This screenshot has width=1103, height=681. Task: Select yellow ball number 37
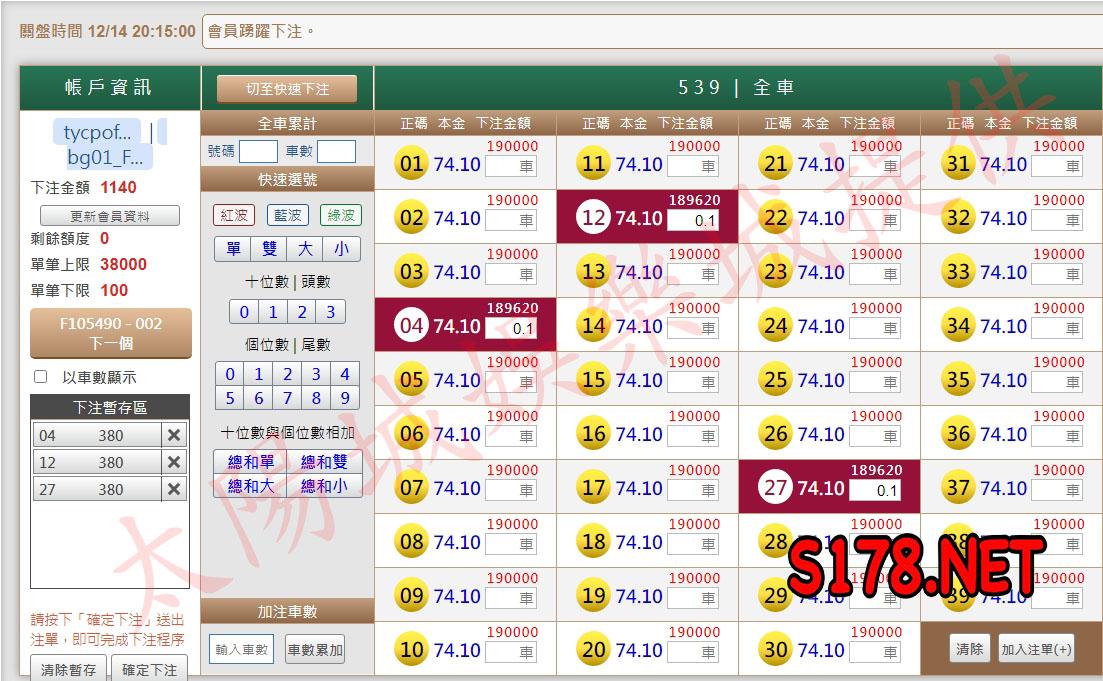(x=958, y=488)
